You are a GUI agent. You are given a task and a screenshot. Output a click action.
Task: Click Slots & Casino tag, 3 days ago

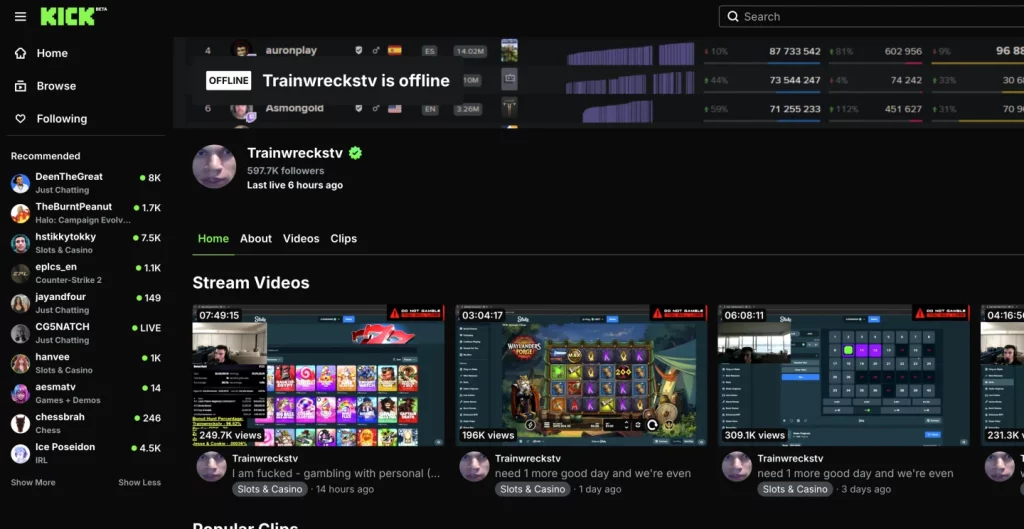[x=795, y=489]
